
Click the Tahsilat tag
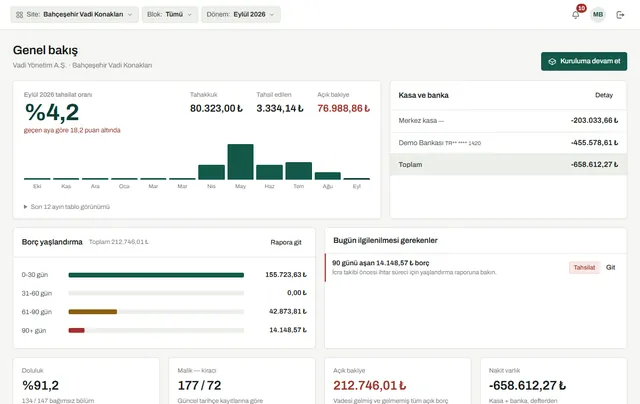coord(584,268)
